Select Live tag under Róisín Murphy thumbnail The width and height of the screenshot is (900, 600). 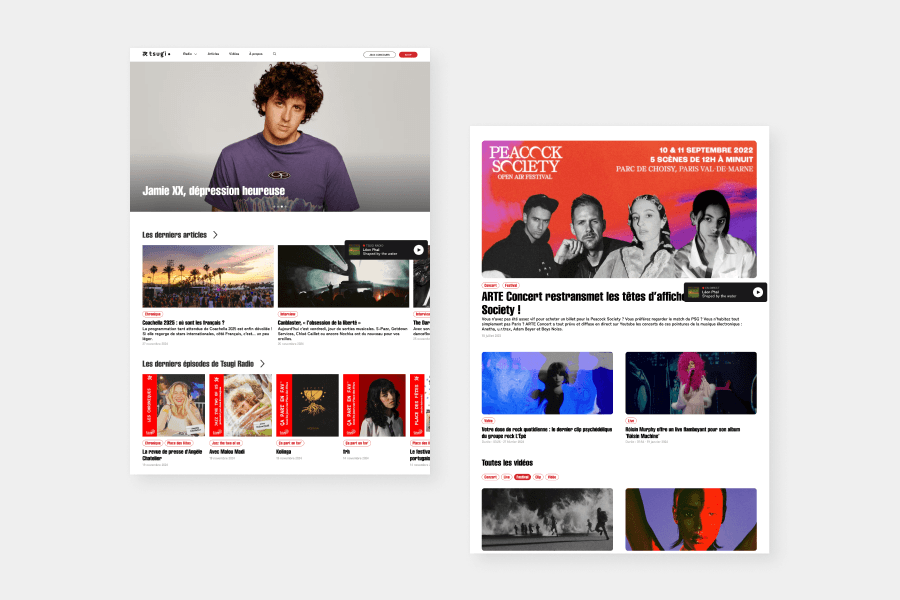[x=631, y=421]
